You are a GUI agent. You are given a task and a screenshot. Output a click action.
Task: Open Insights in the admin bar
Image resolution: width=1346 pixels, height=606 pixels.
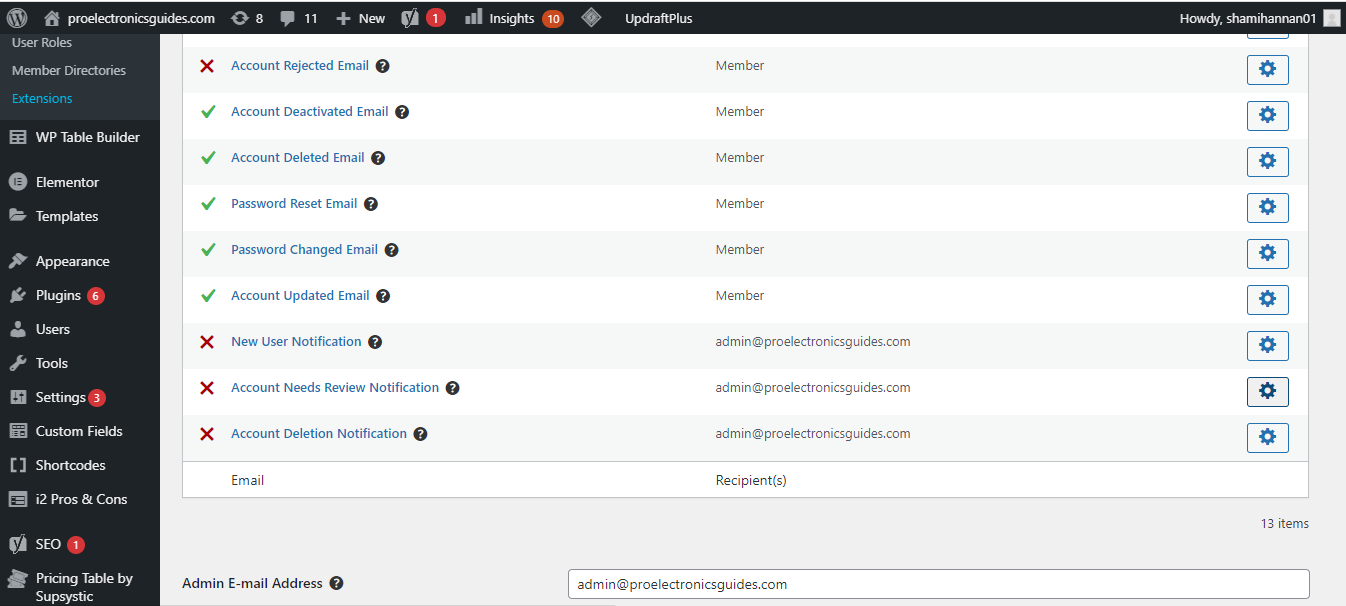pyautogui.click(x=511, y=18)
